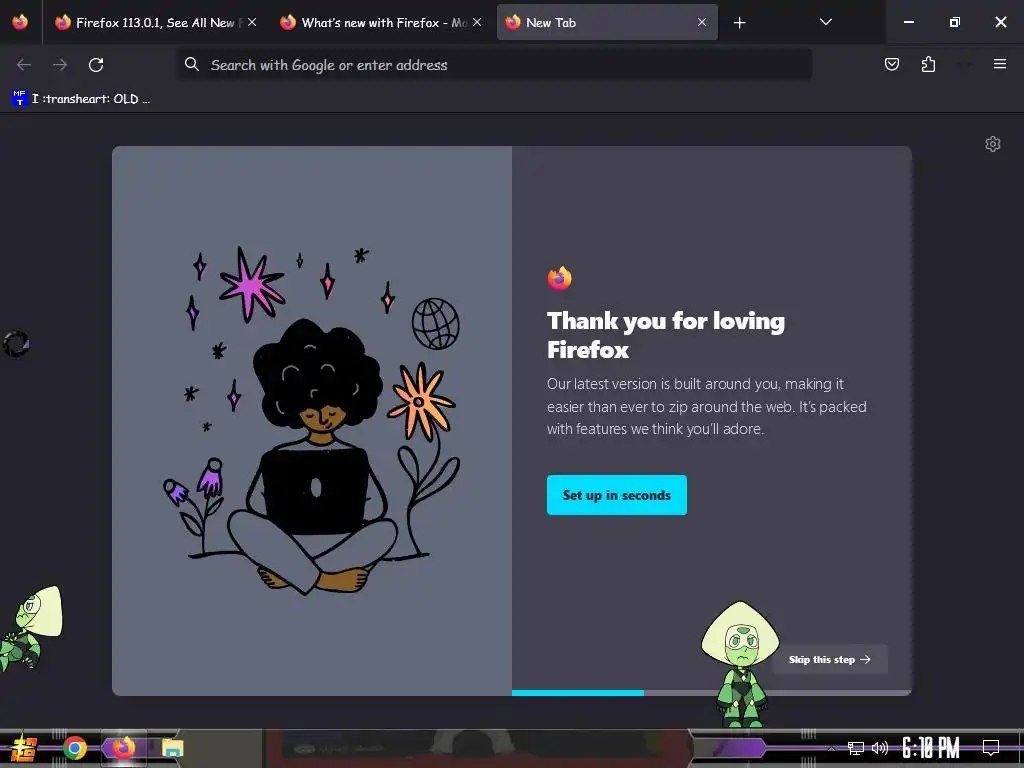This screenshot has width=1024, height=768.
Task: Click the 6:10 PM taskbar clock
Action: (x=931, y=748)
